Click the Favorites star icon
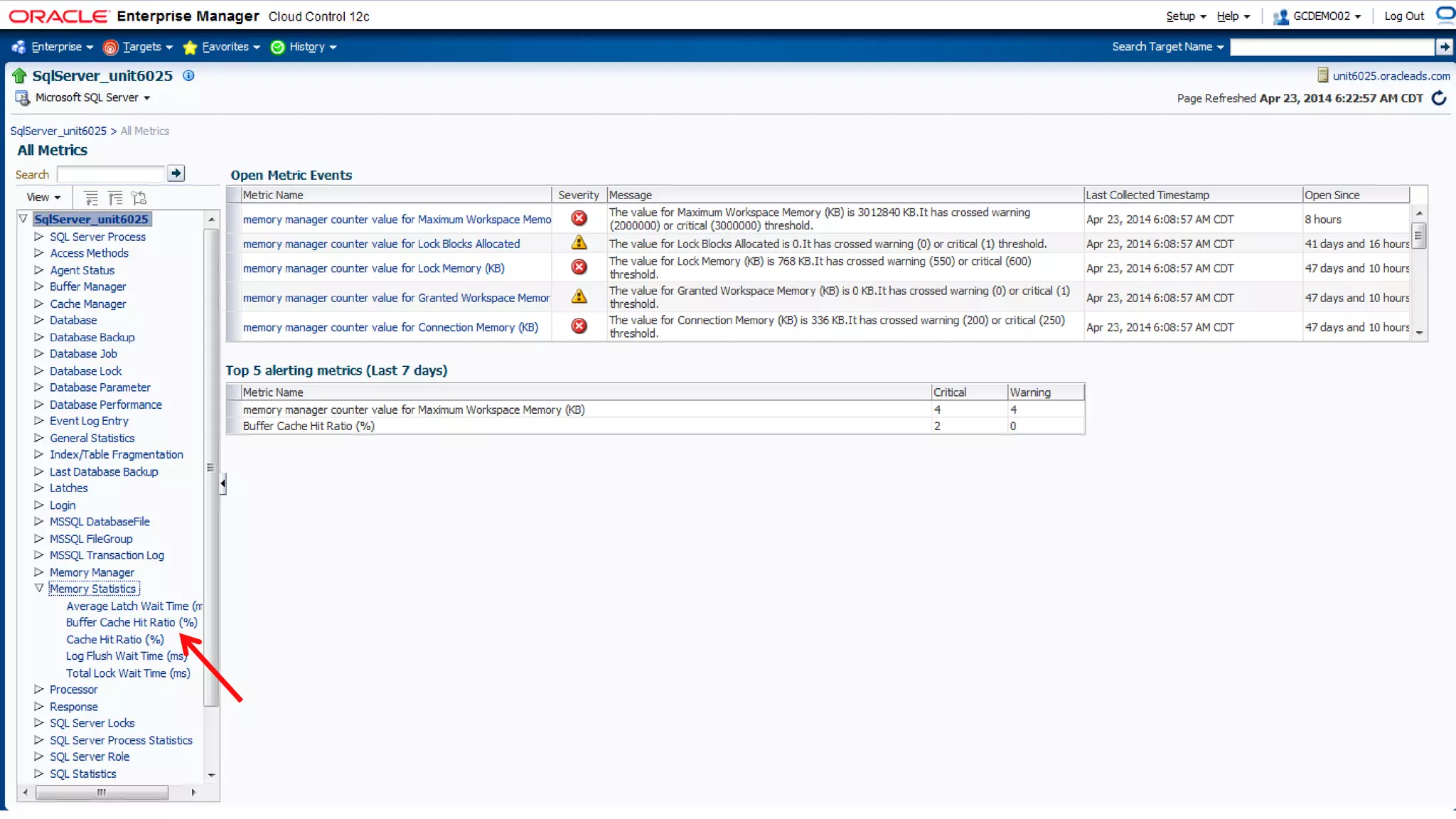The image size is (1456, 819). click(190, 47)
